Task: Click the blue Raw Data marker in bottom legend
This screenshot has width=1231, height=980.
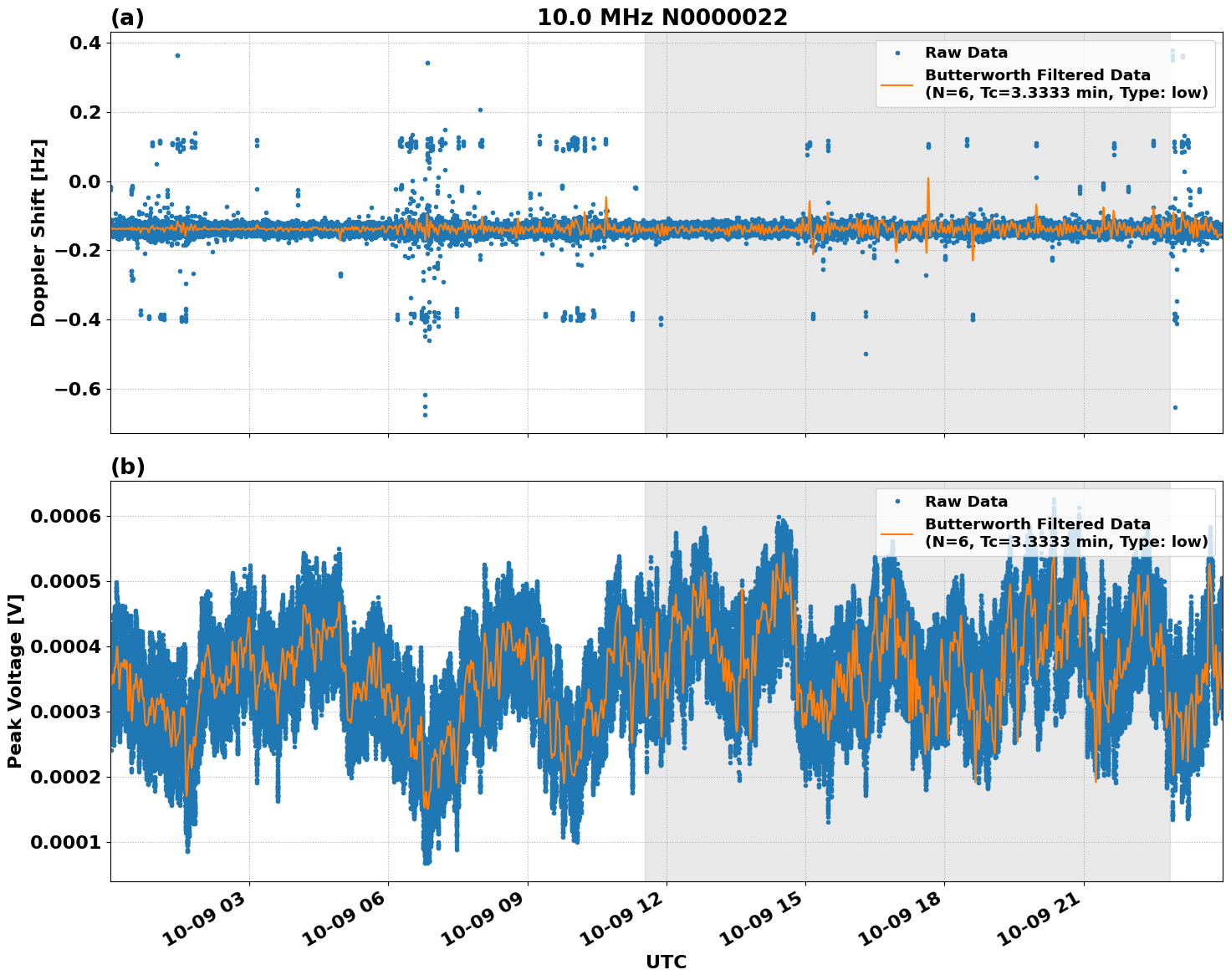Action: (x=897, y=502)
